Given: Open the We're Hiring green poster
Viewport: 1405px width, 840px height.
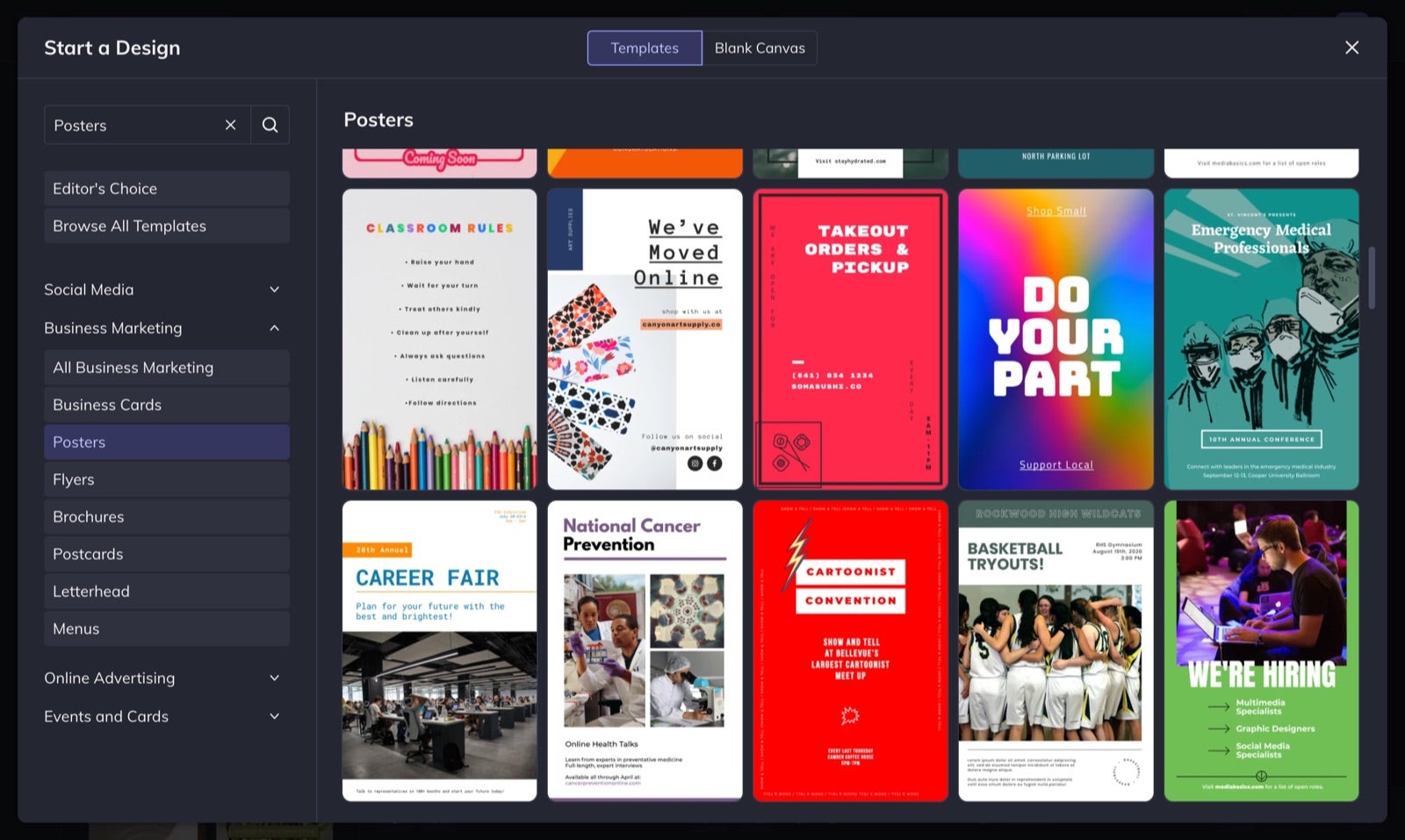Looking at the screenshot, I should tap(1261, 650).
